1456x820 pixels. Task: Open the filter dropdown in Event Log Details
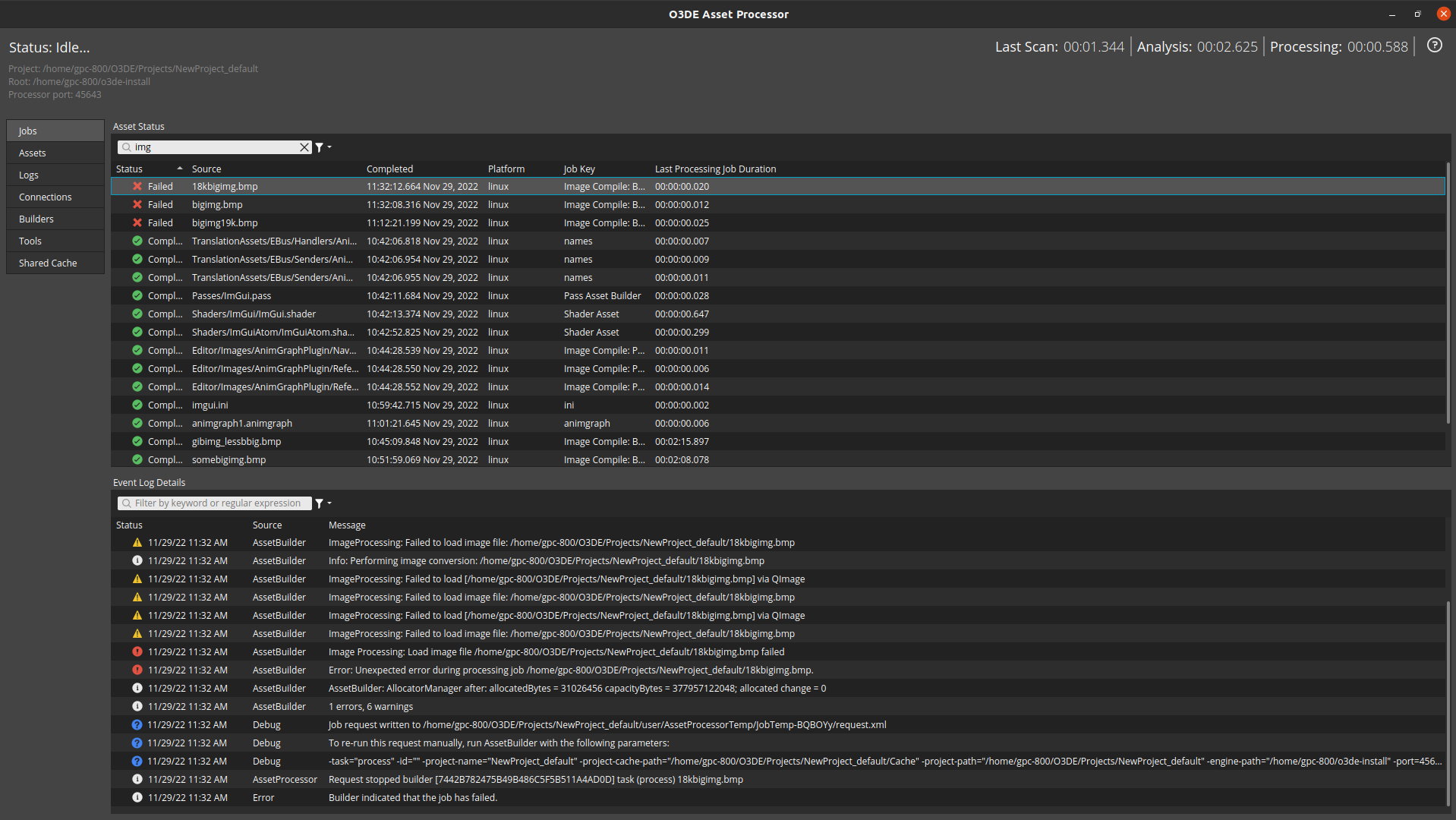pyautogui.click(x=329, y=503)
